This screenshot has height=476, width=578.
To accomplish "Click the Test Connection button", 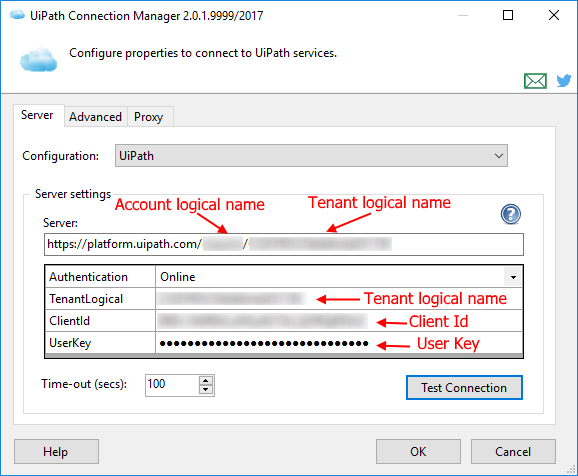I will (x=464, y=388).
